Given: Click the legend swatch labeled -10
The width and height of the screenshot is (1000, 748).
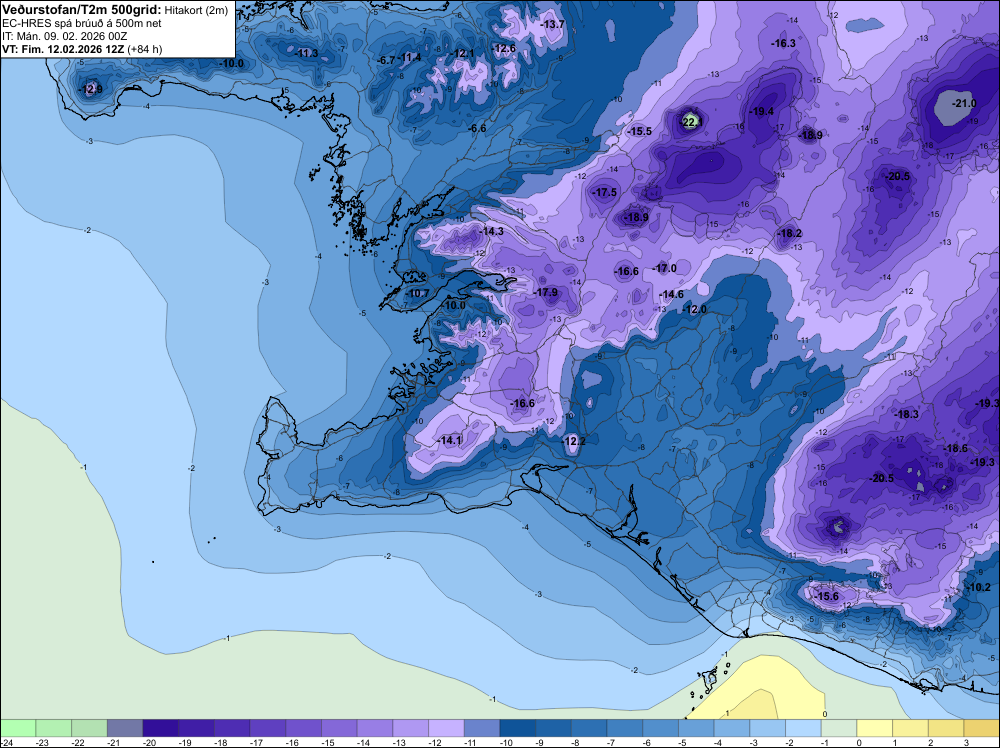Looking at the screenshot, I should point(517,728).
